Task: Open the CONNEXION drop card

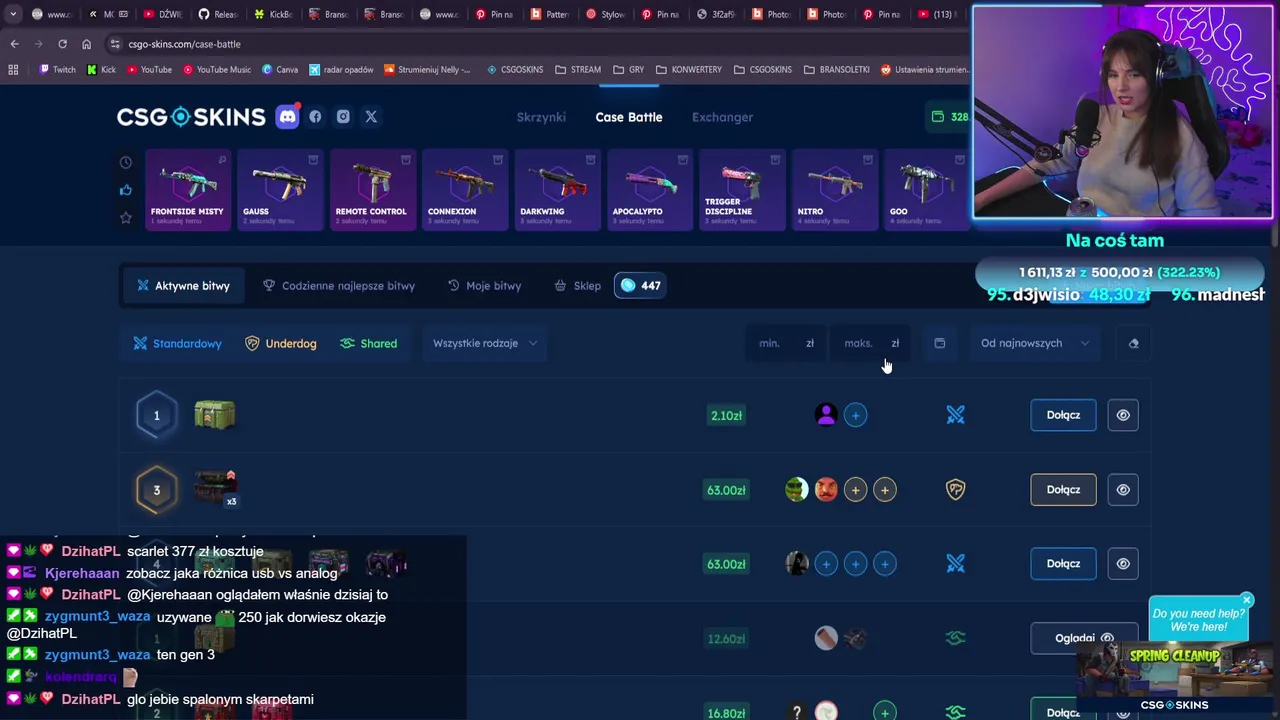Action: (465, 189)
